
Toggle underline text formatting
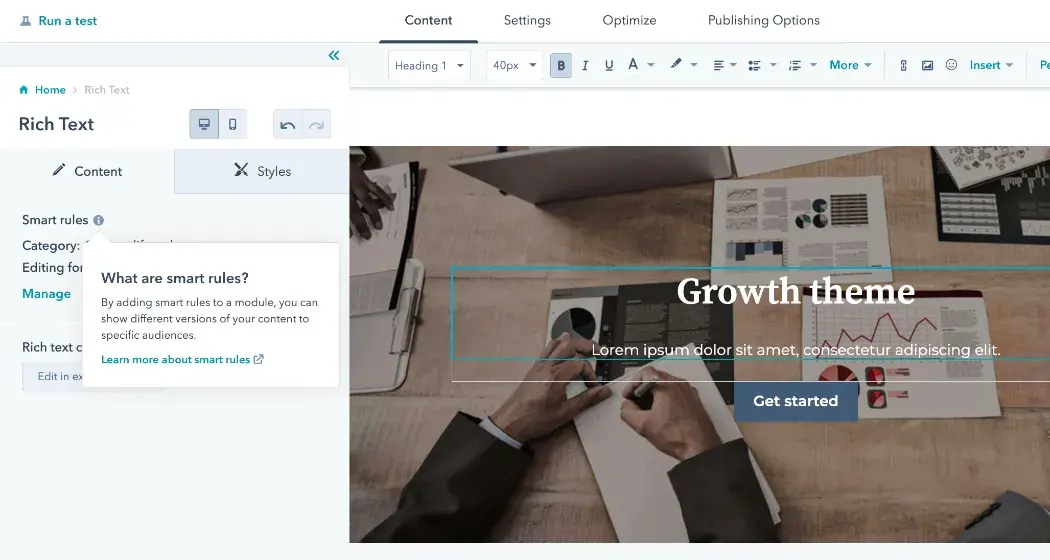(x=609, y=66)
